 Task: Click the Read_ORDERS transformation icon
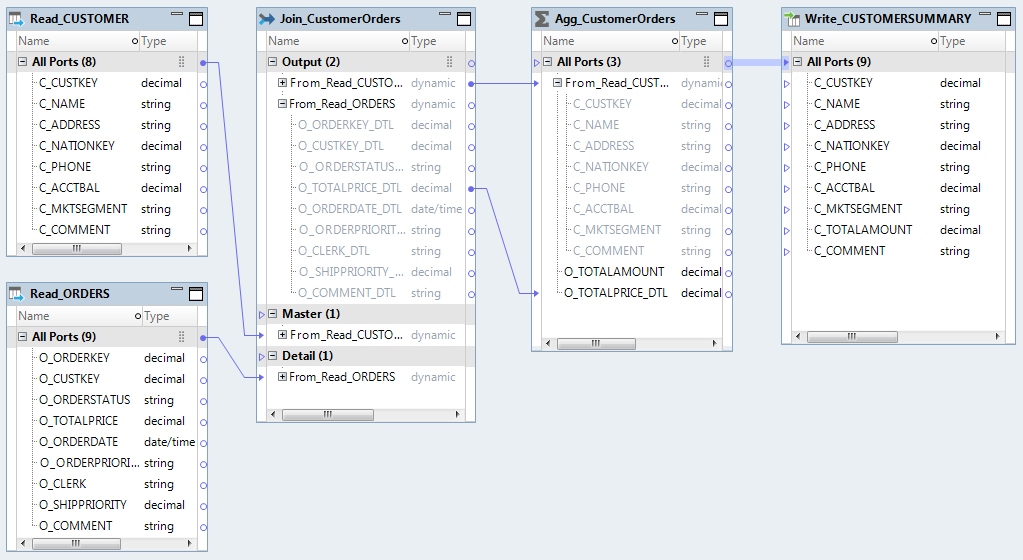click(x=16, y=294)
